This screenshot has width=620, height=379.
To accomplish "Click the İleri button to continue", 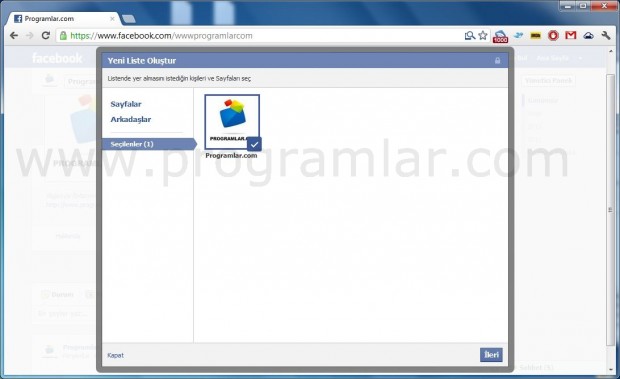I will tap(491, 355).
